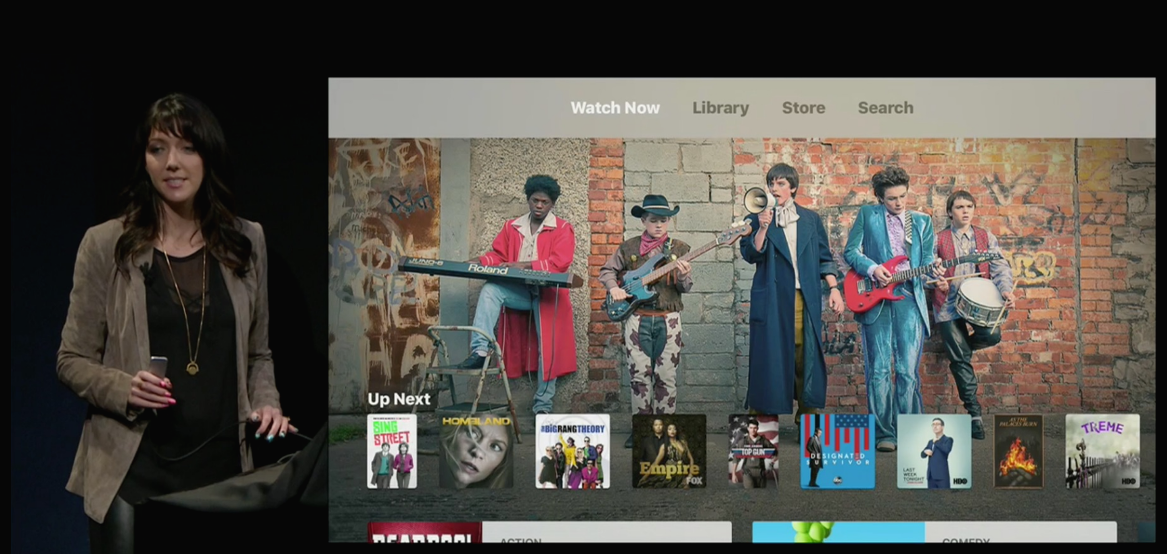This screenshot has height=554, width=1167.
Task: Pick the Last Week Tonight tile
Action: point(934,451)
